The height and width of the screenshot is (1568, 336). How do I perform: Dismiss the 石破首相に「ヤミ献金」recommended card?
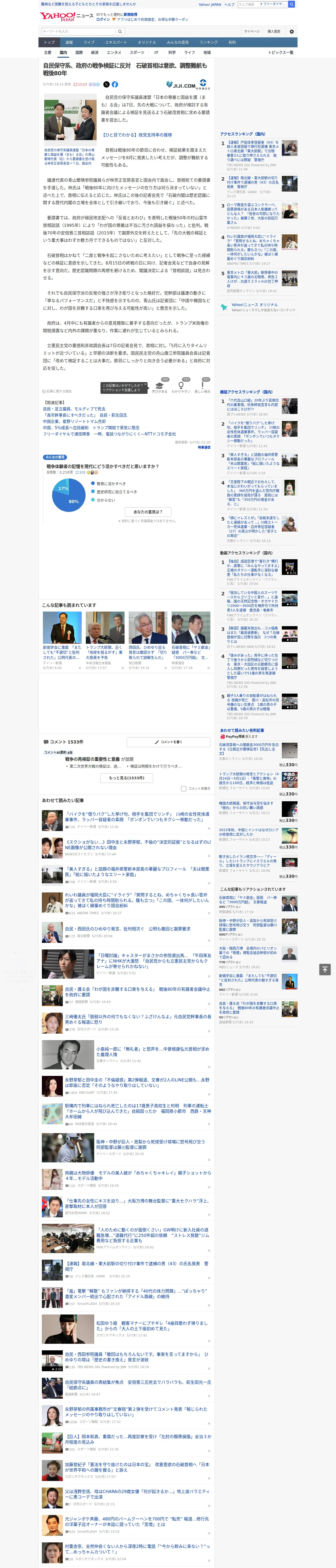[x=208, y=668]
